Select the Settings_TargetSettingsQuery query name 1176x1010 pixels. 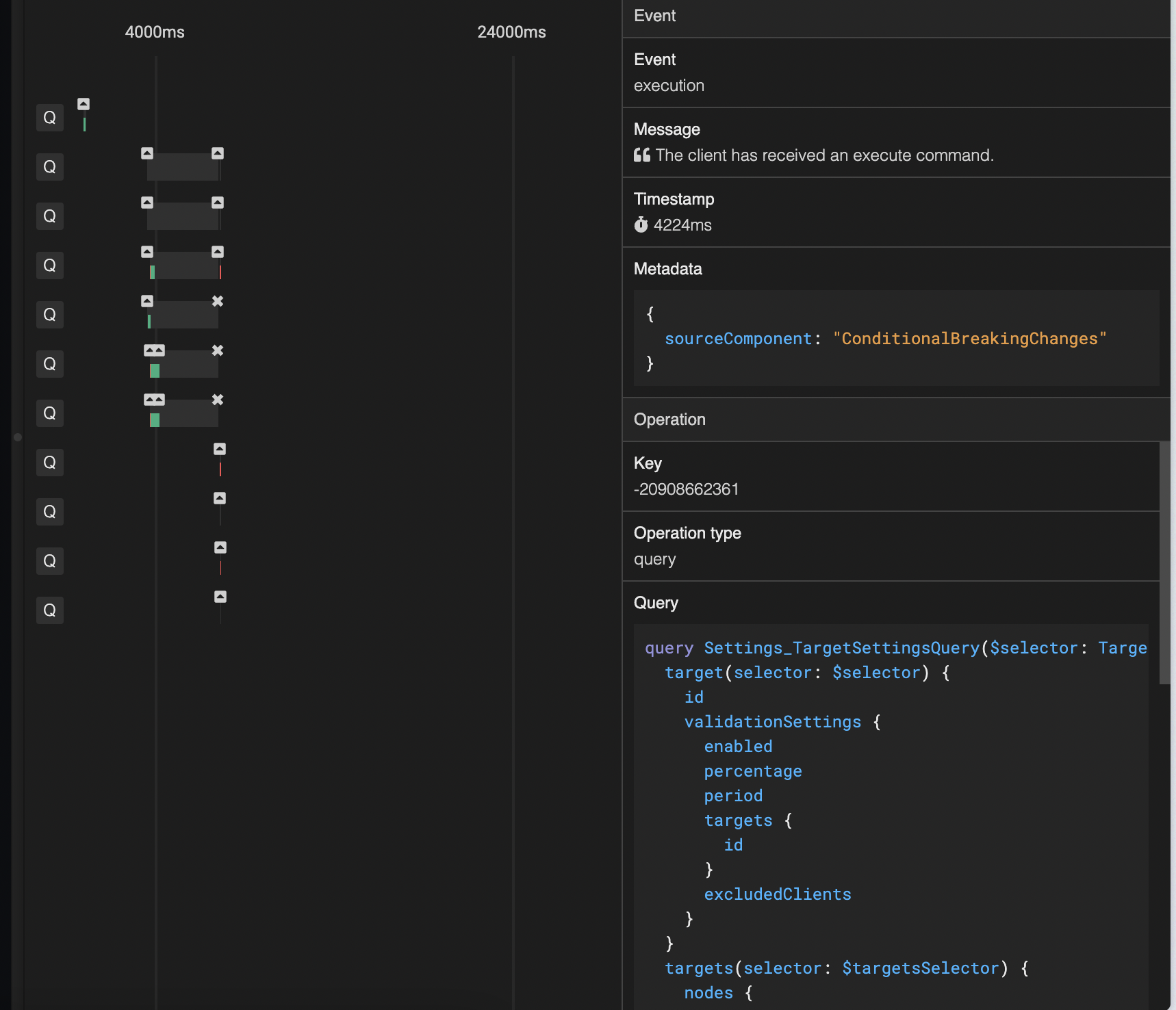(841, 648)
